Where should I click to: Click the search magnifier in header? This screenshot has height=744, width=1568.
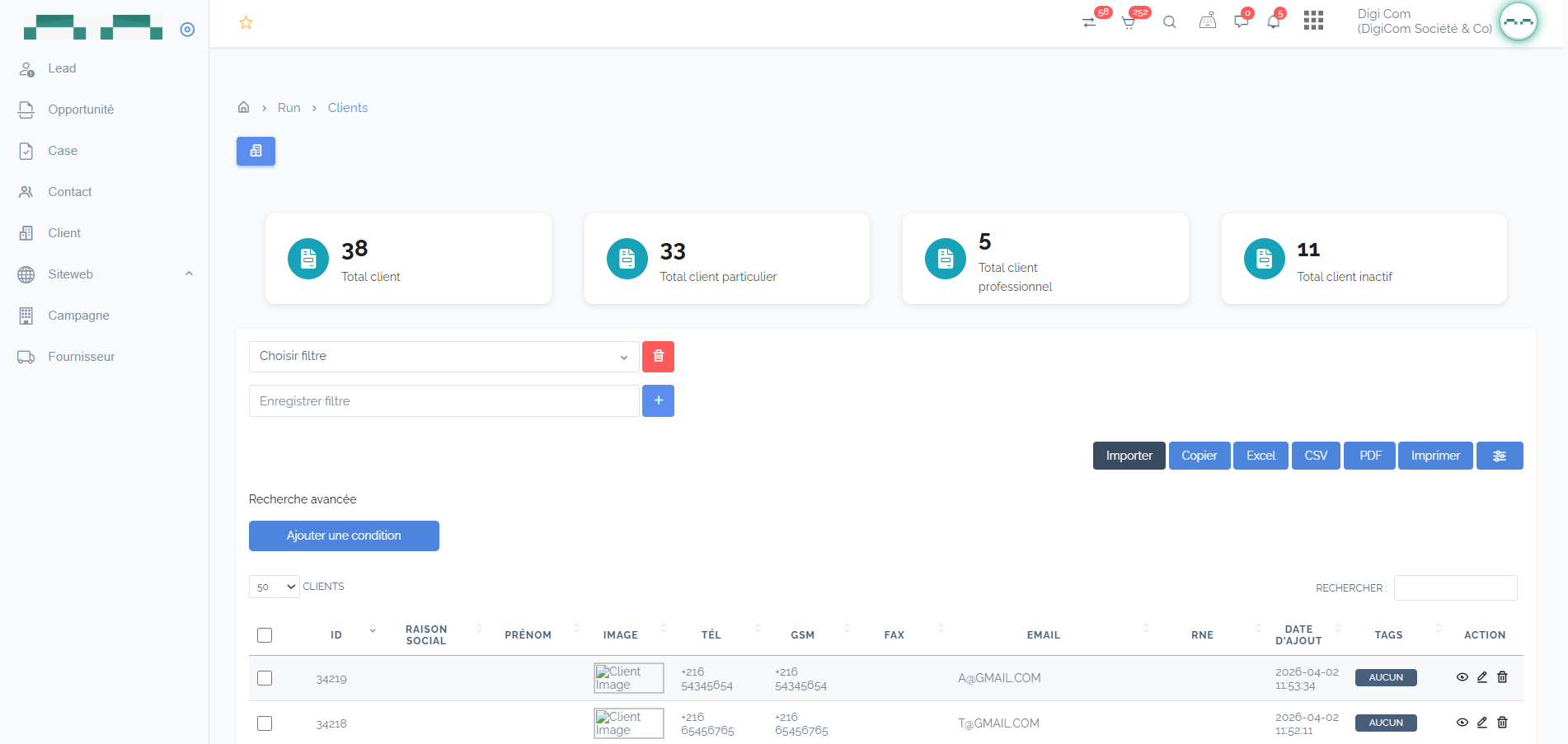pos(1169,22)
